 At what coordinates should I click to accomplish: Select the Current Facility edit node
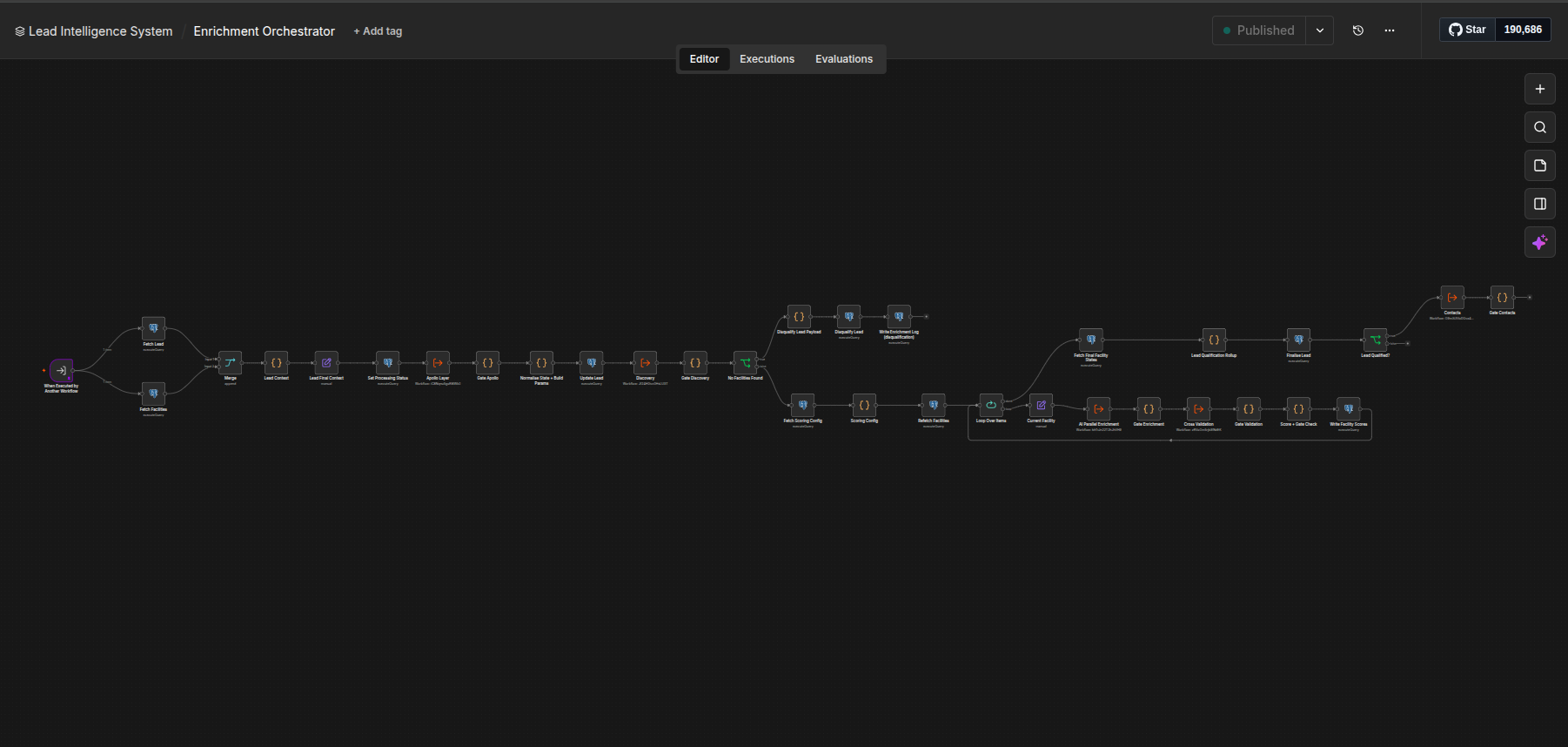1041,405
